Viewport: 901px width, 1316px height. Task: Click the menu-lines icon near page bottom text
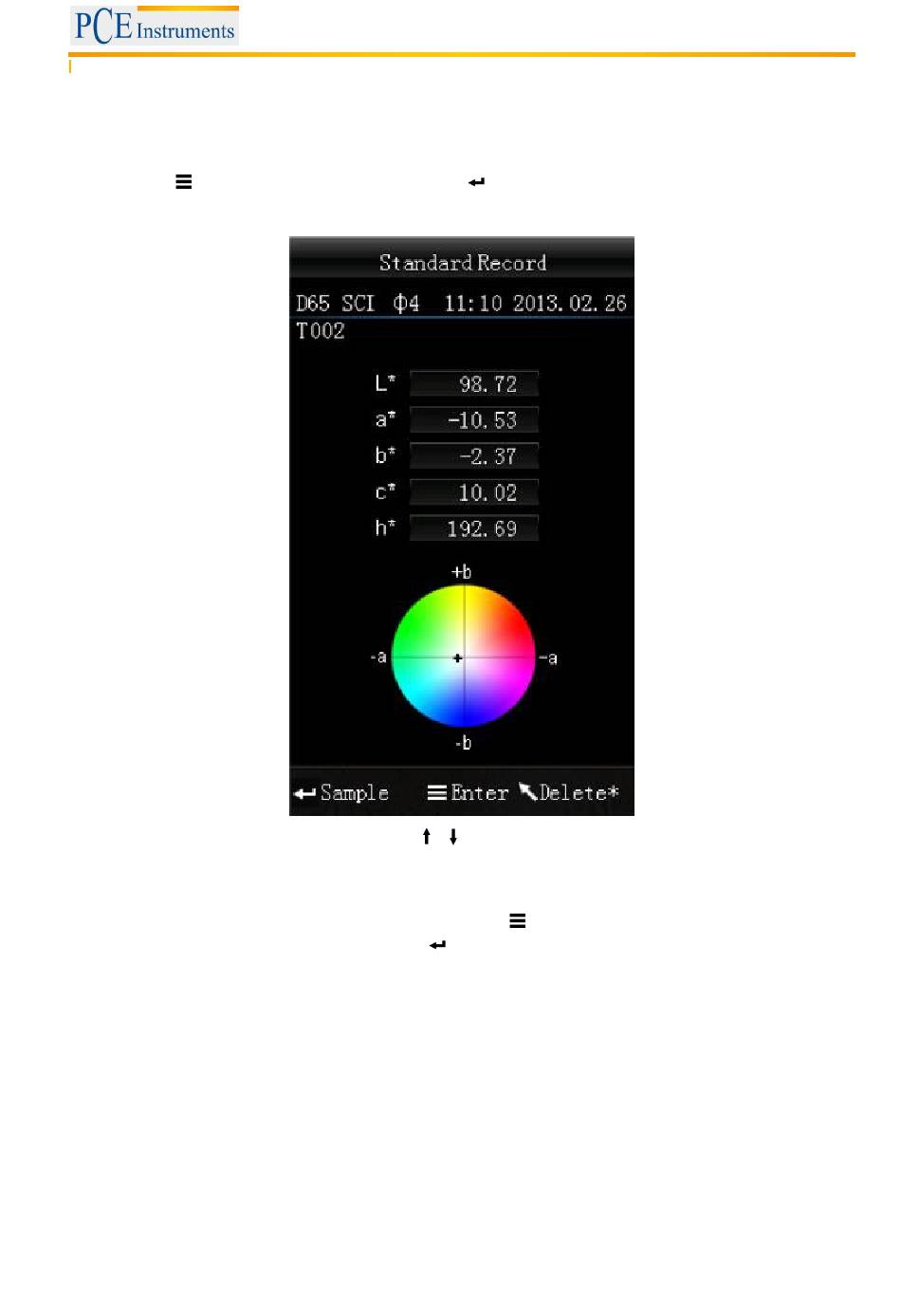517,920
